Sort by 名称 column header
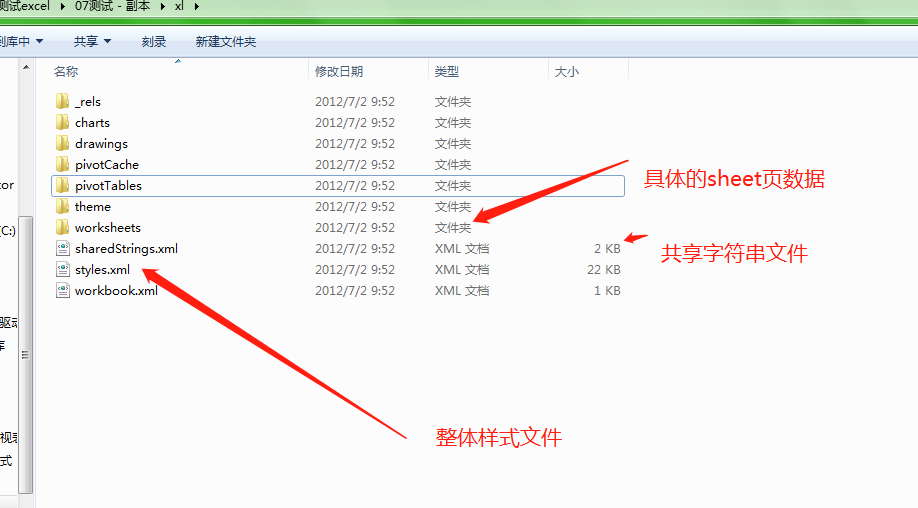The width and height of the screenshot is (918, 508). tap(66, 71)
